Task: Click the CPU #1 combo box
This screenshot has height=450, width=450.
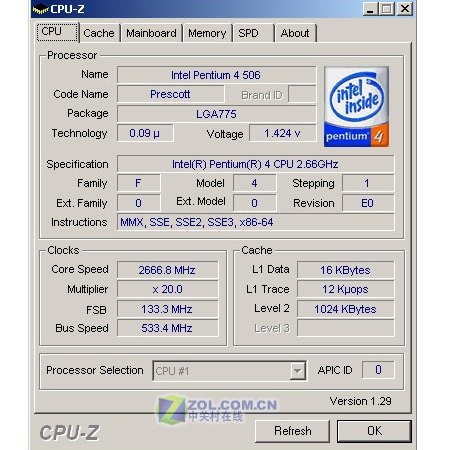Action: (x=229, y=371)
